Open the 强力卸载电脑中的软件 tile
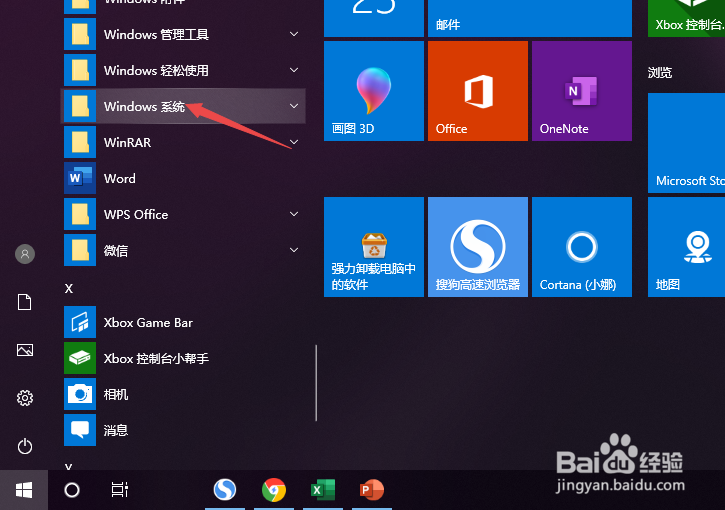Viewport: 725px width, 510px height. (x=374, y=247)
